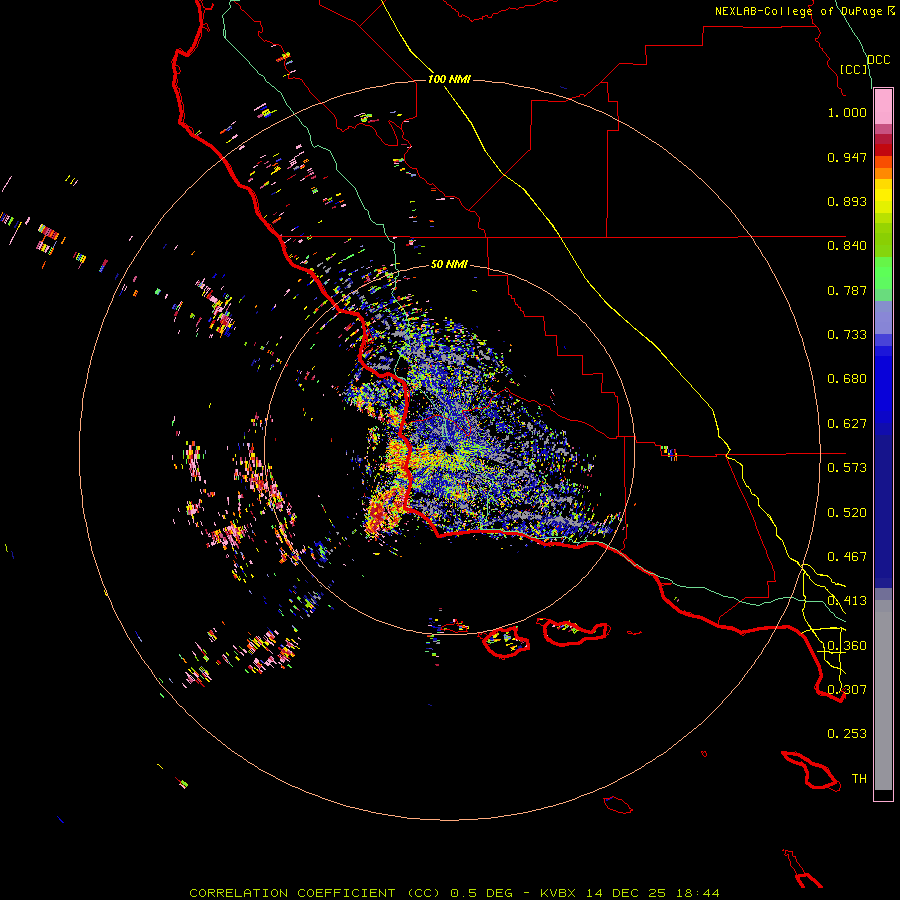
Task: Click the 0.840 scale value
Action: coord(847,246)
